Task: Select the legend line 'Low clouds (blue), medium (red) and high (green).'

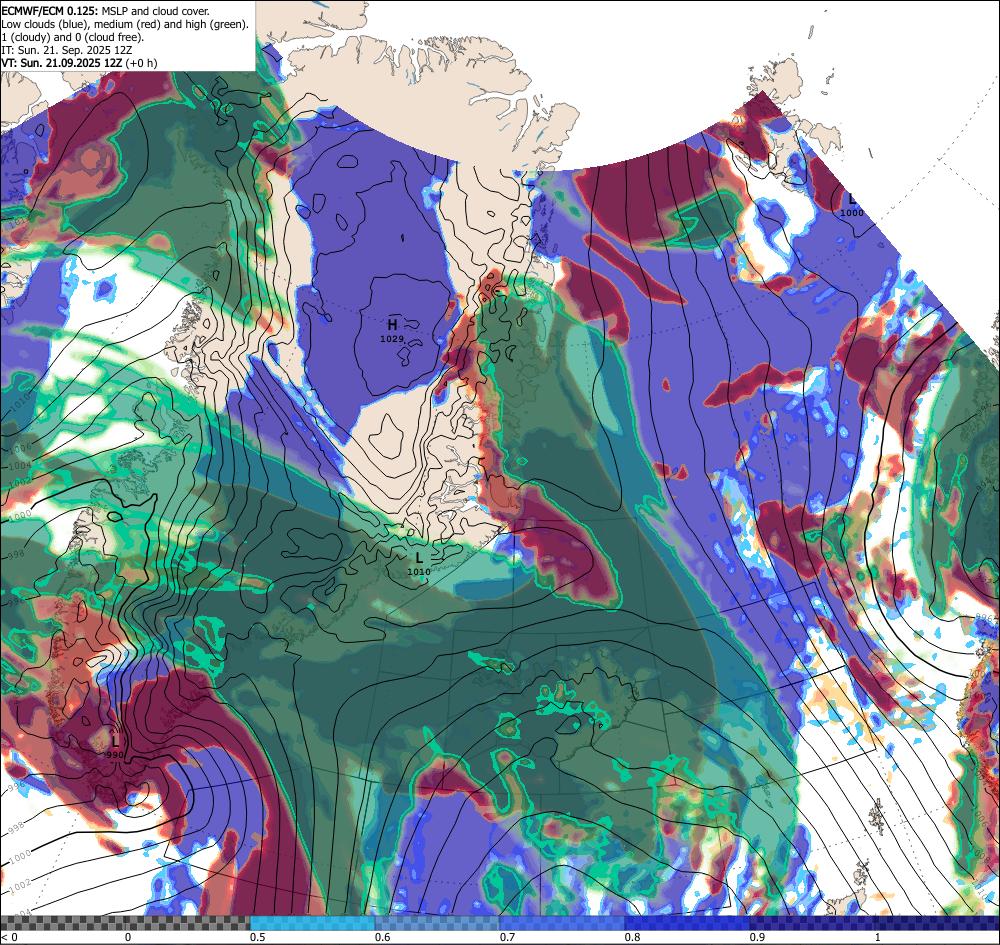Action: (x=125, y=24)
